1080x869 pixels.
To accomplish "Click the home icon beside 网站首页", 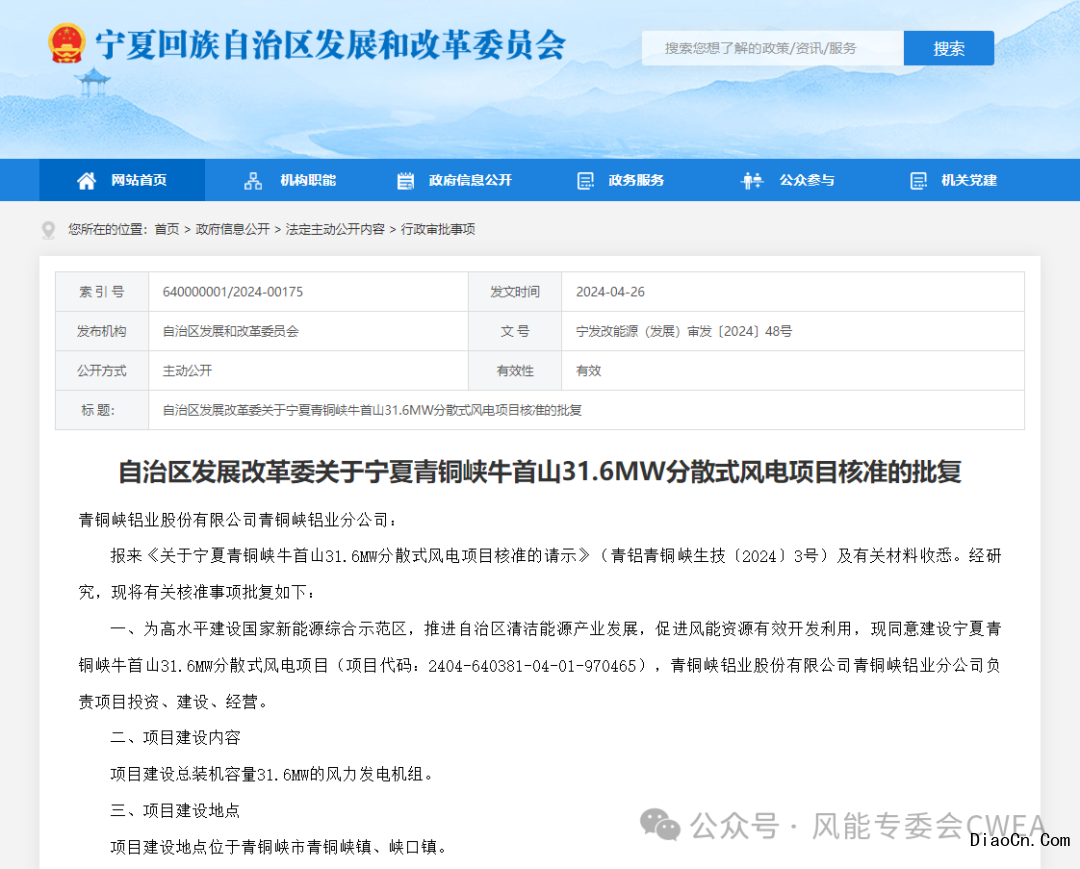I will pos(87,181).
